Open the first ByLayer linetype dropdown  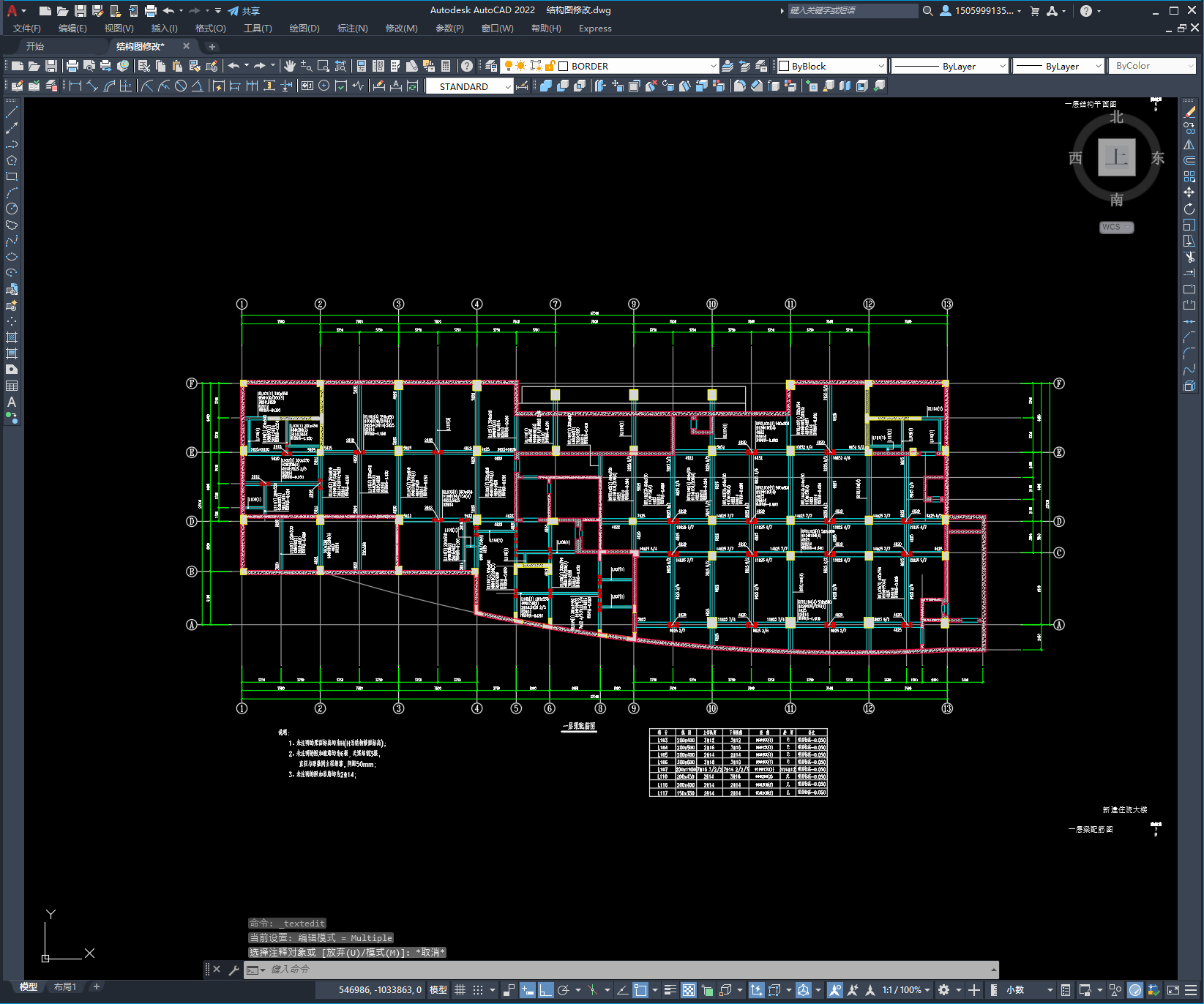(x=1003, y=66)
